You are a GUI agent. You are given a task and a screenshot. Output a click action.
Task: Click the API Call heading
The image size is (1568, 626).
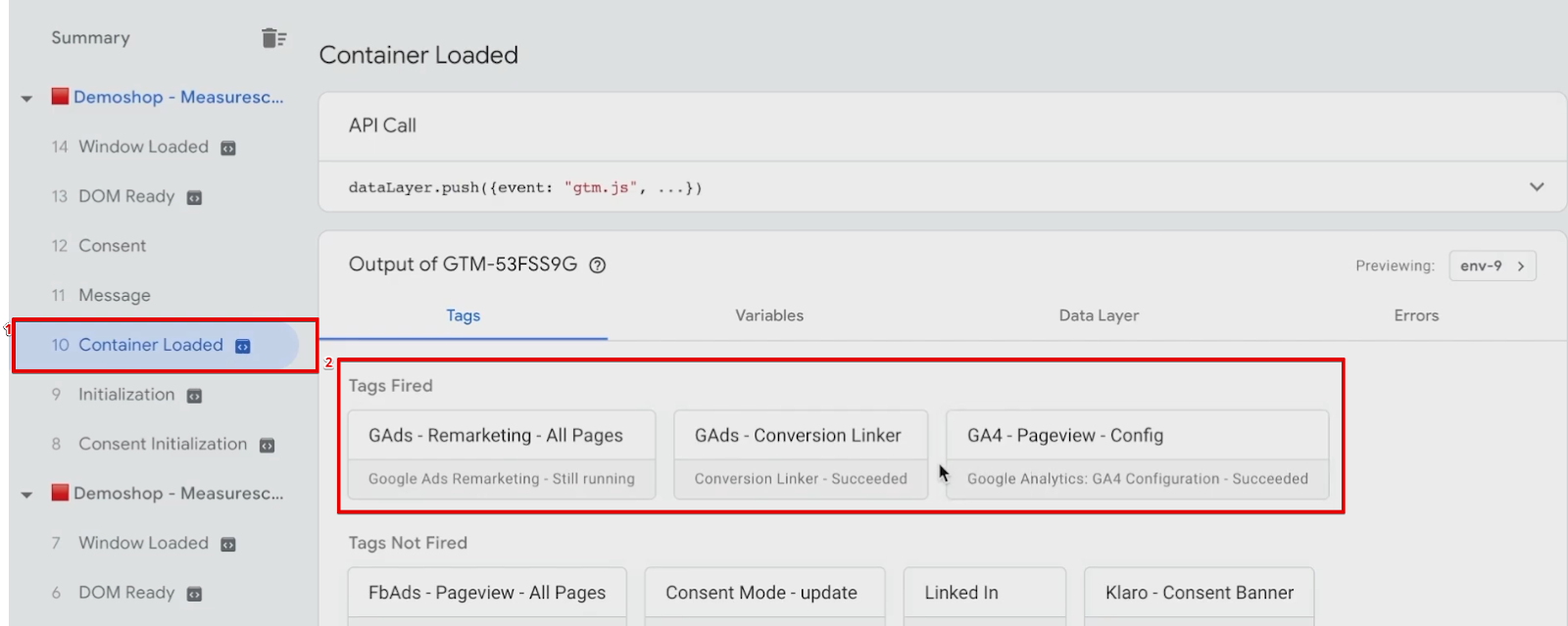[x=382, y=125]
